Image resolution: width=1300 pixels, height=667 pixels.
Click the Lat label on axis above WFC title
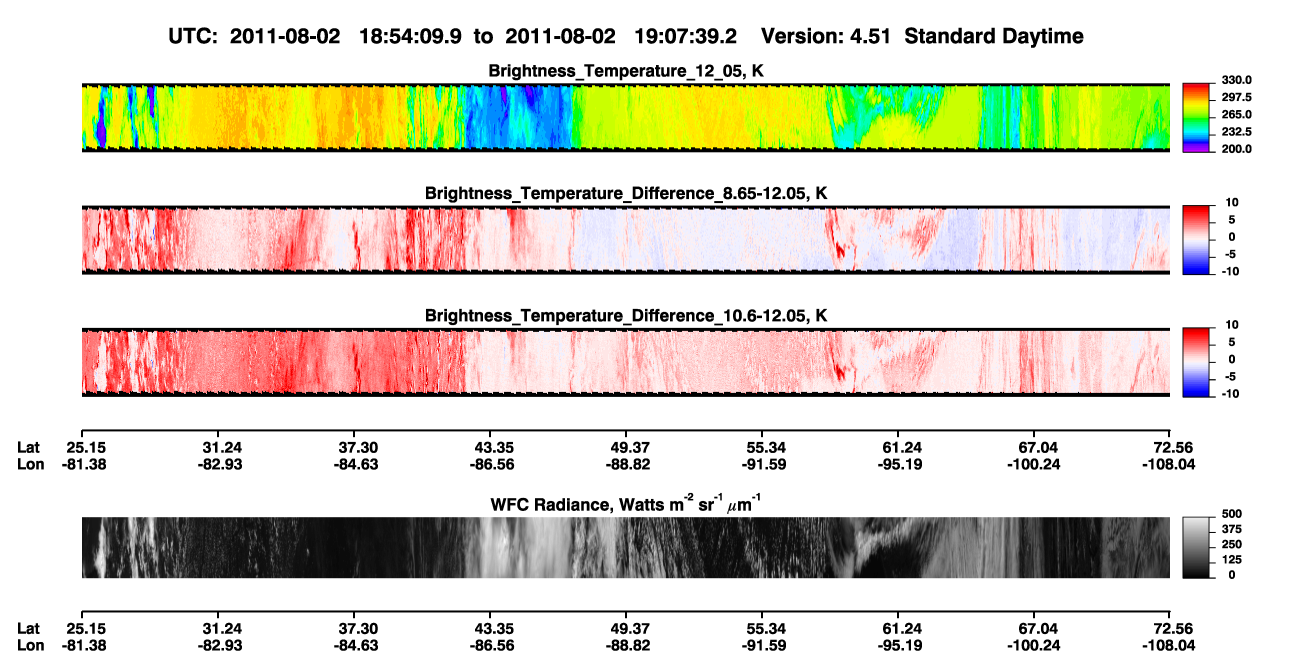pyautogui.click(x=28, y=447)
